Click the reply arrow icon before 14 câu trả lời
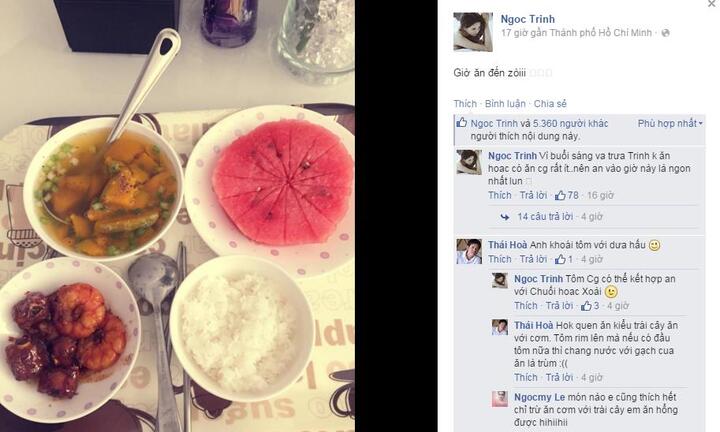This screenshot has width=720, height=432. [x=505, y=217]
